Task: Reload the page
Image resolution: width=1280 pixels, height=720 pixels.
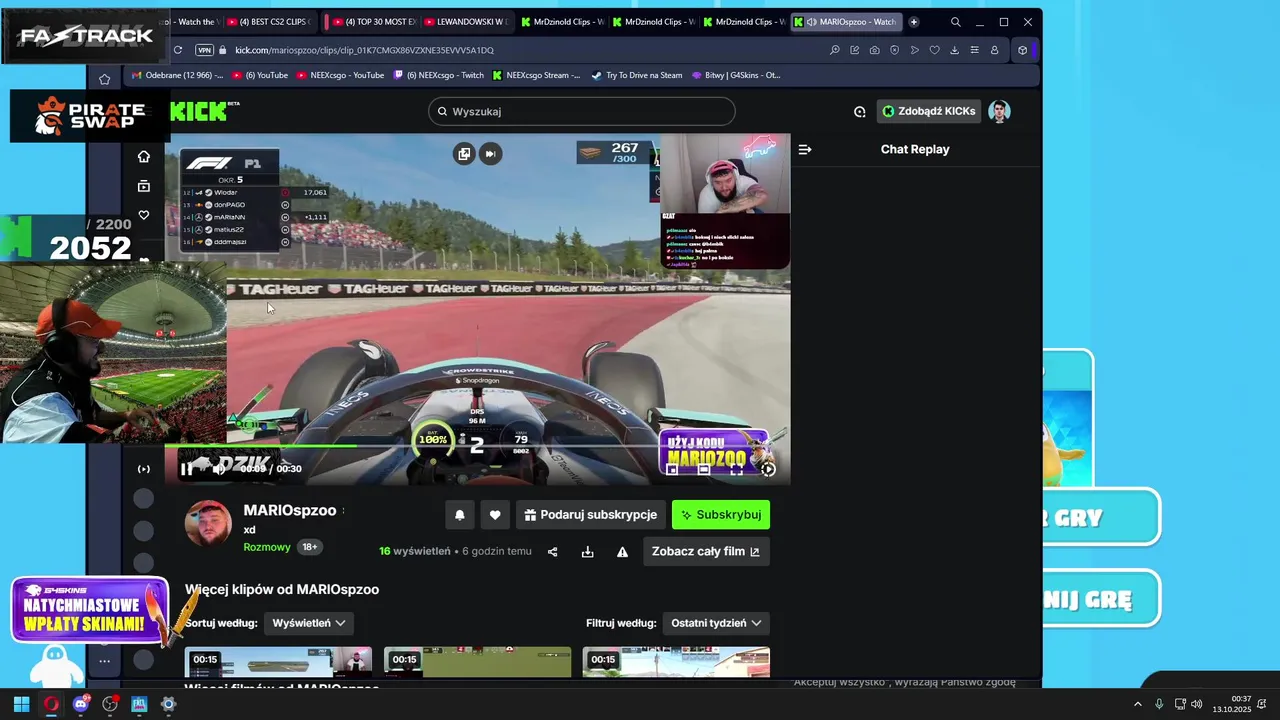Action: pos(178,50)
